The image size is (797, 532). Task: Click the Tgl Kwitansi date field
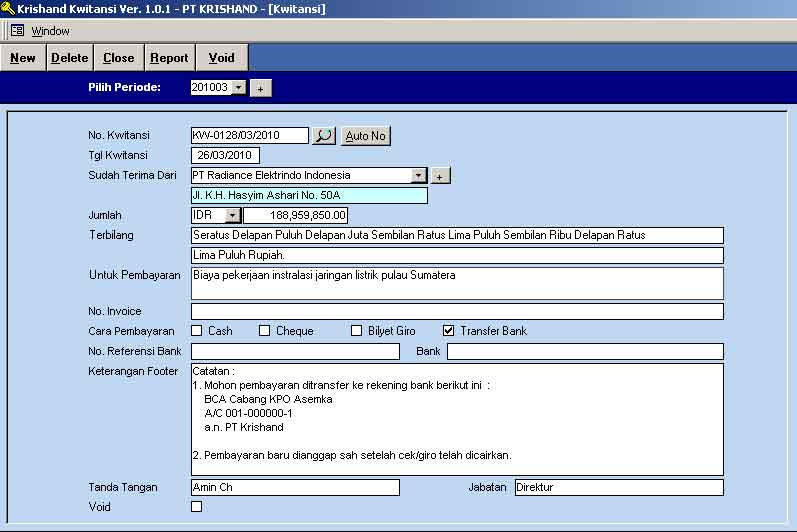coord(225,155)
